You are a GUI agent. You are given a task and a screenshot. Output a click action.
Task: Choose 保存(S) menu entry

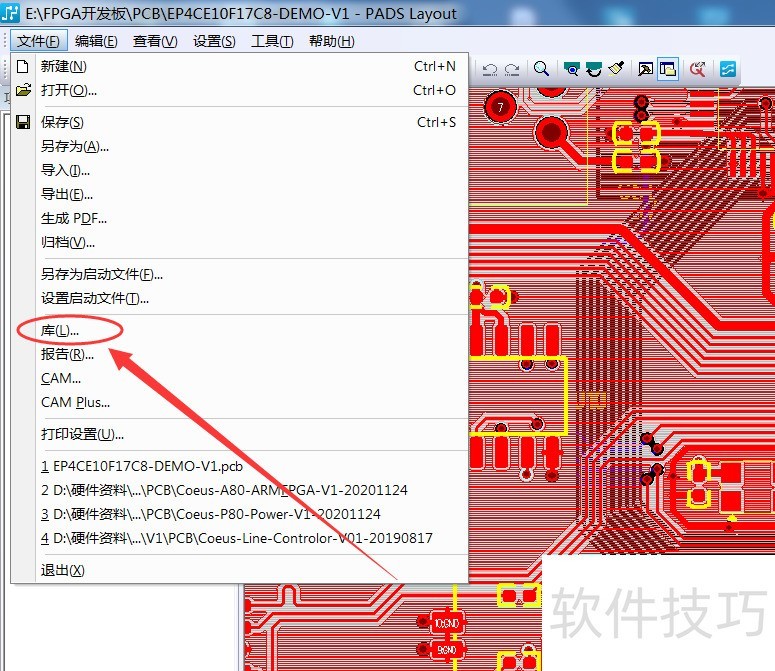[x=239, y=122]
